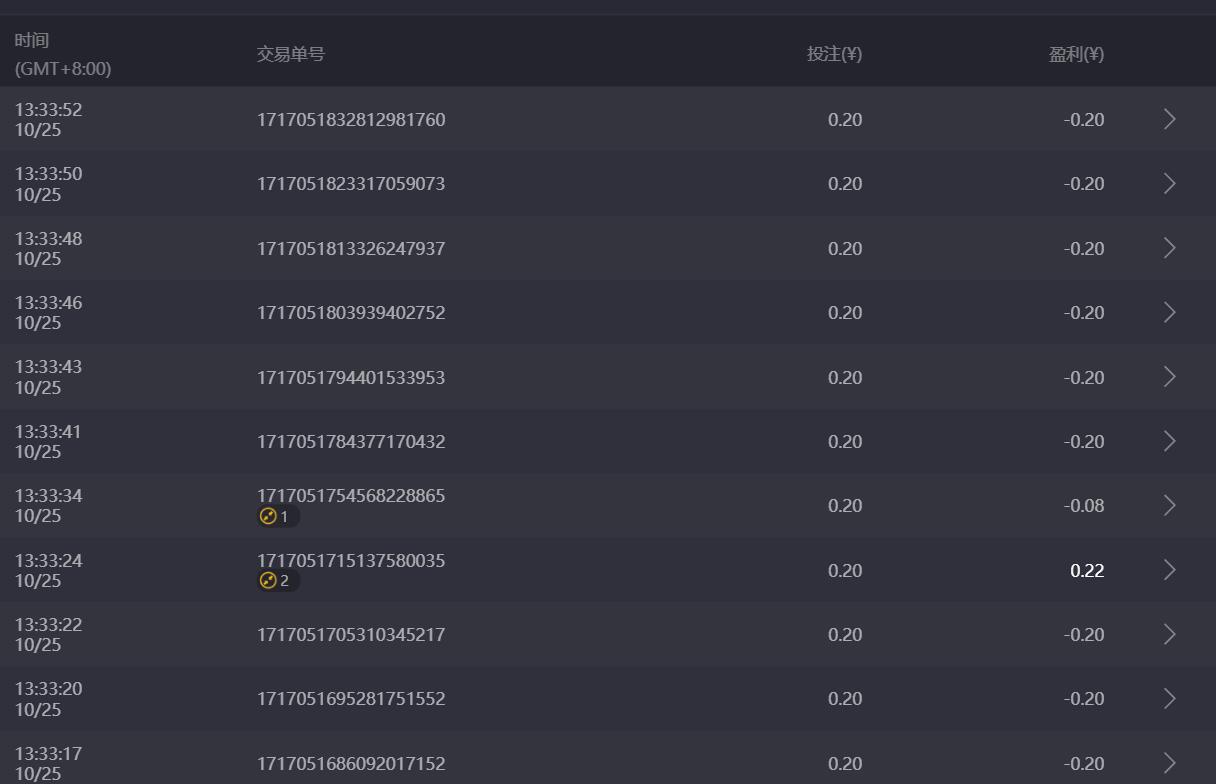
Task: Click chevron for 13:33:22 transaction
Action: tap(1169, 634)
